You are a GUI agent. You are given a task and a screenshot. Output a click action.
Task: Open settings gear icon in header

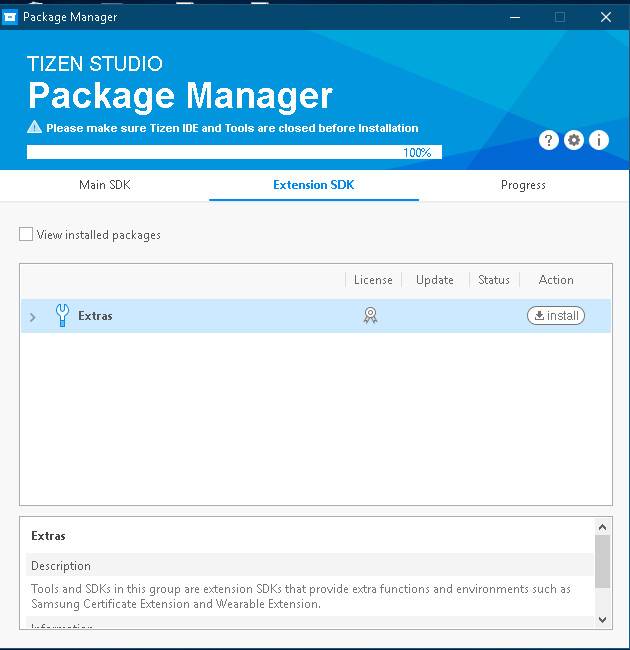(574, 141)
